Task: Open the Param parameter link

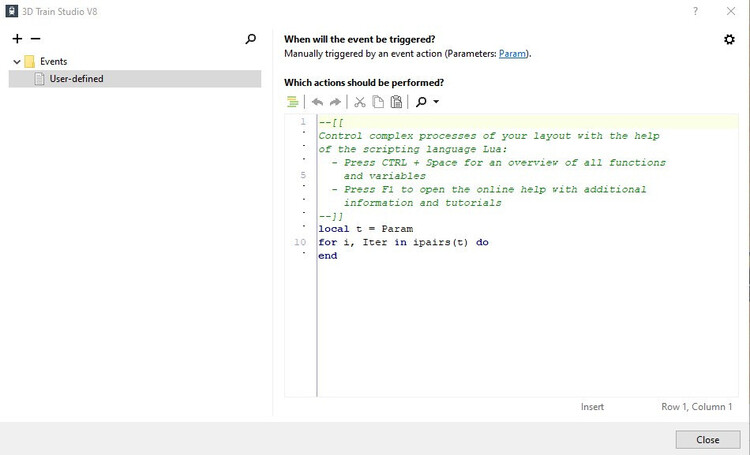Action: tap(512, 54)
